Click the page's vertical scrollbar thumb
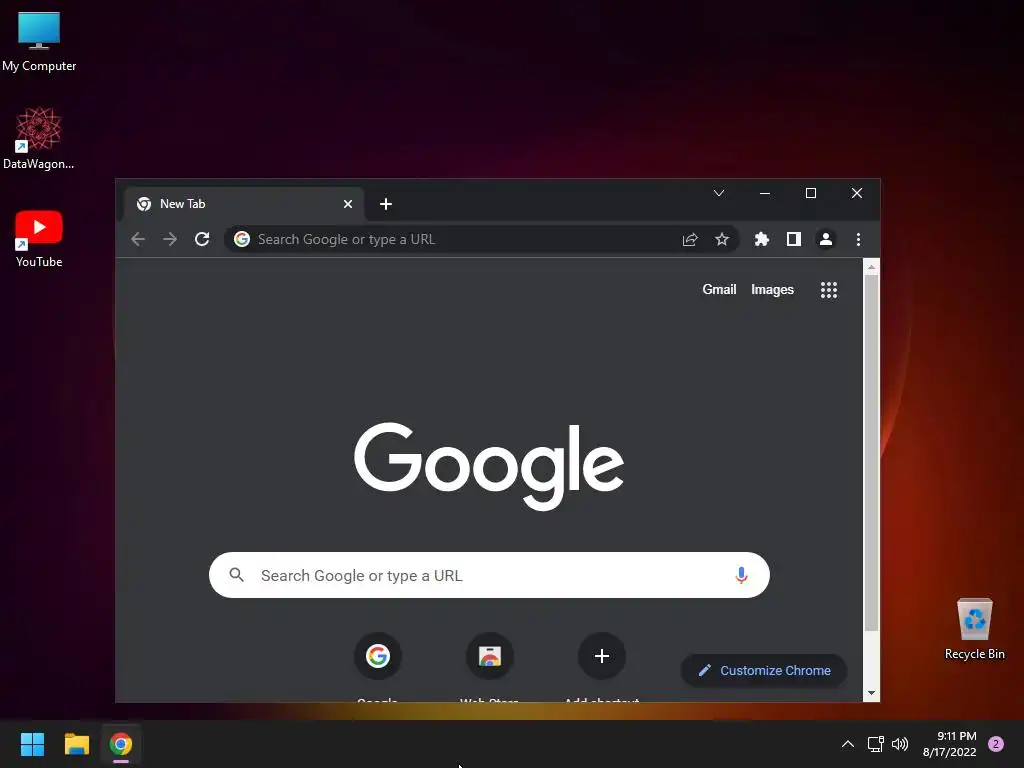1024x768 pixels. [x=871, y=453]
